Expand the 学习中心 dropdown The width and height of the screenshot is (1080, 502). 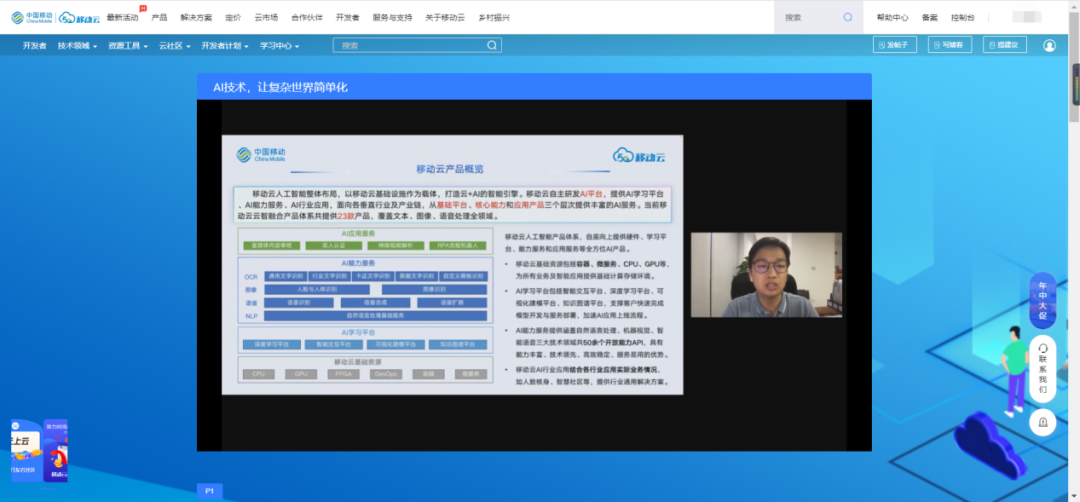tap(279, 45)
